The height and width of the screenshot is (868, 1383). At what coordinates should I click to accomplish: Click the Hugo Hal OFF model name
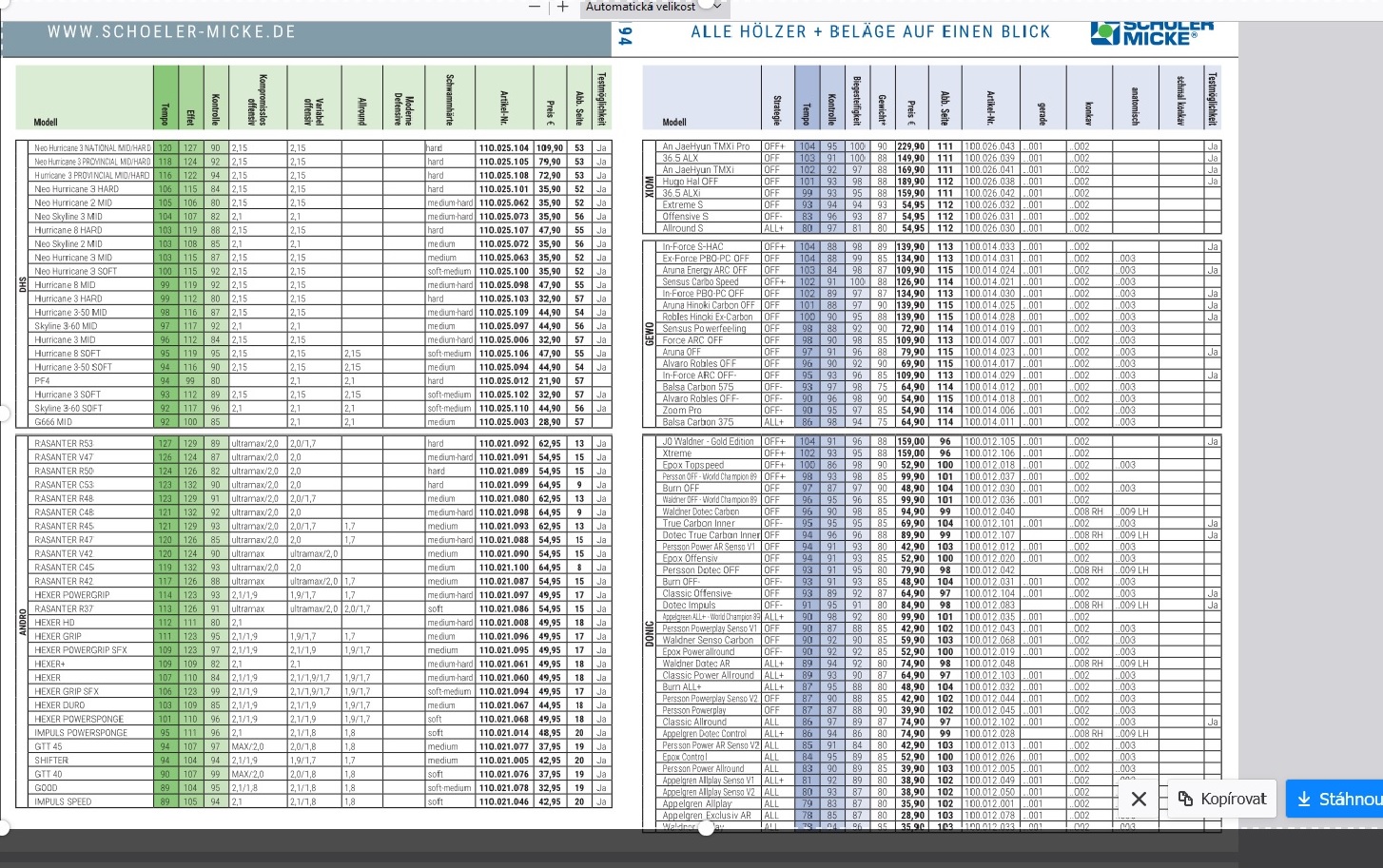pyautogui.click(x=691, y=182)
